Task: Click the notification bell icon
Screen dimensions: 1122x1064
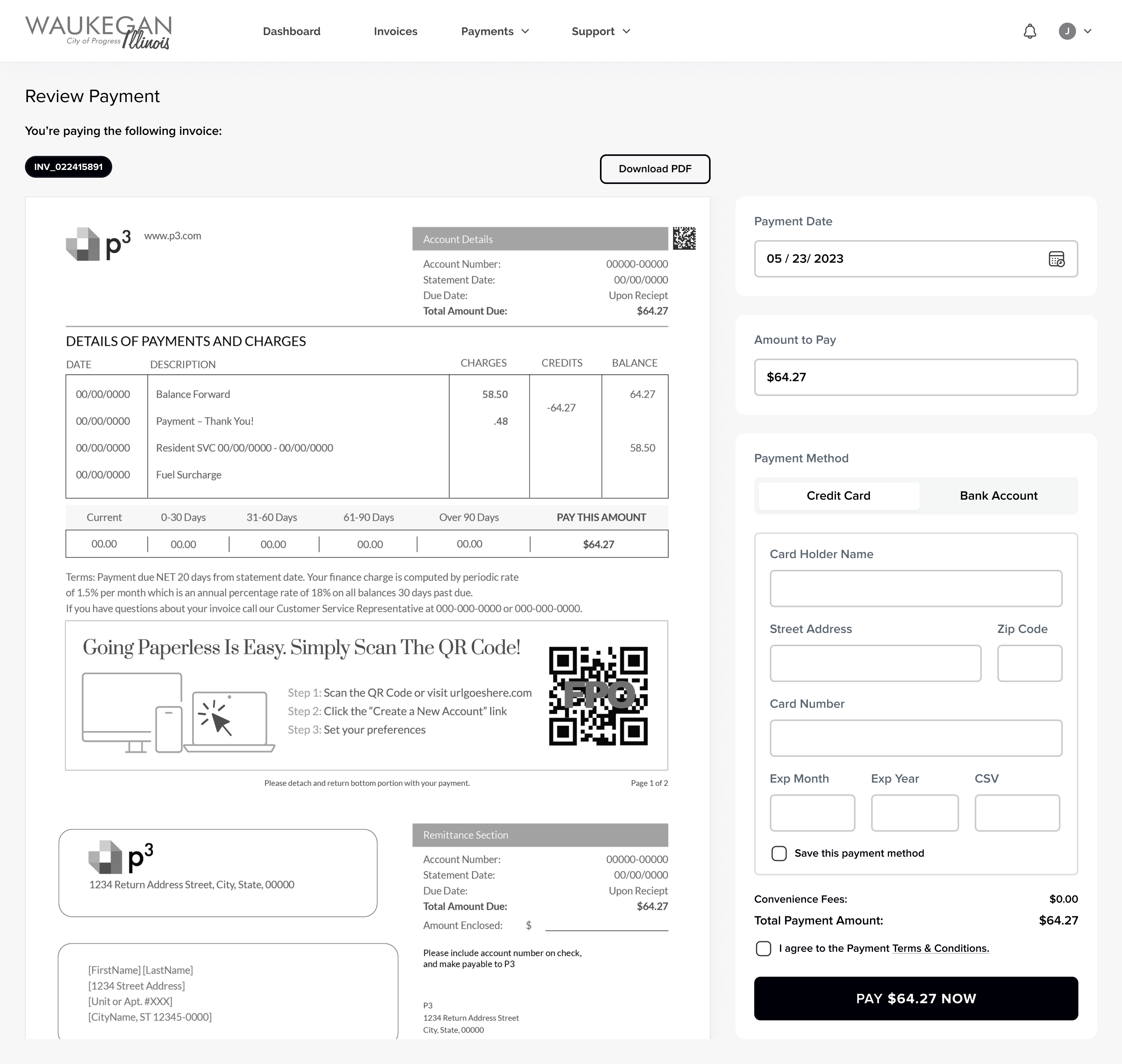Action: [1030, 31]
